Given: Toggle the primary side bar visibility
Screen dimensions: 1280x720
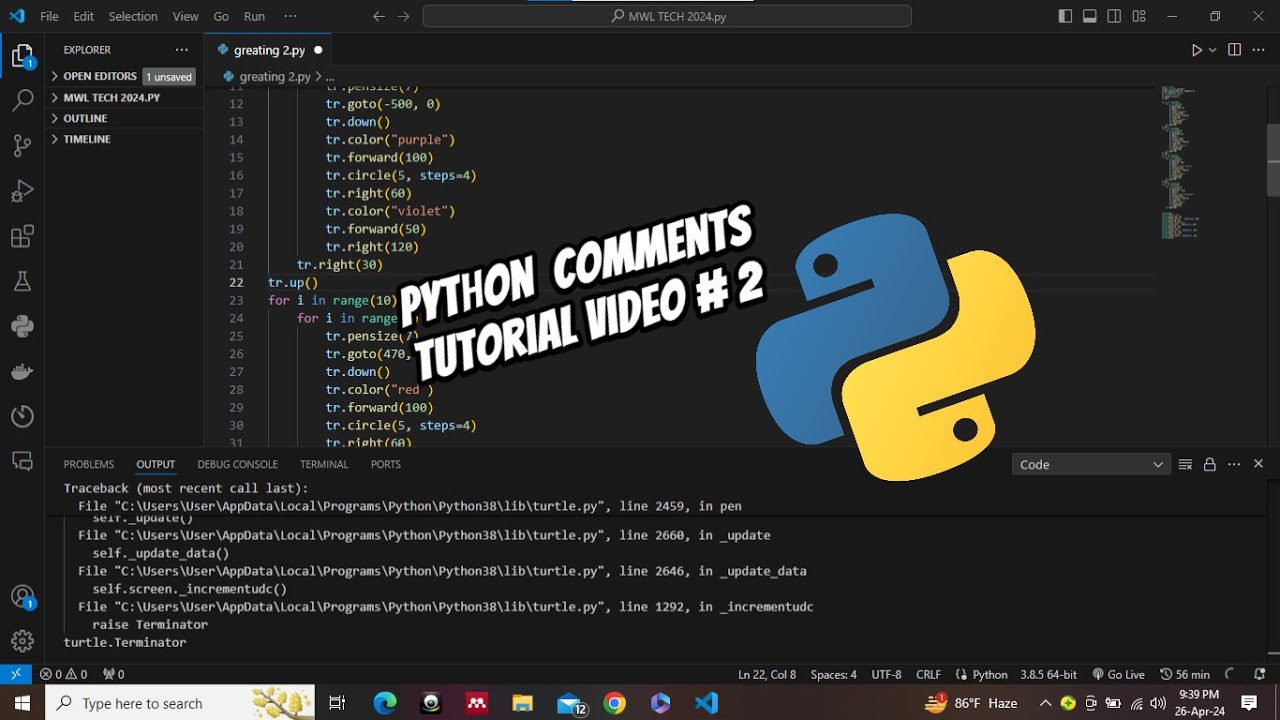Looking at the screenshot, I should [1065, 16].
